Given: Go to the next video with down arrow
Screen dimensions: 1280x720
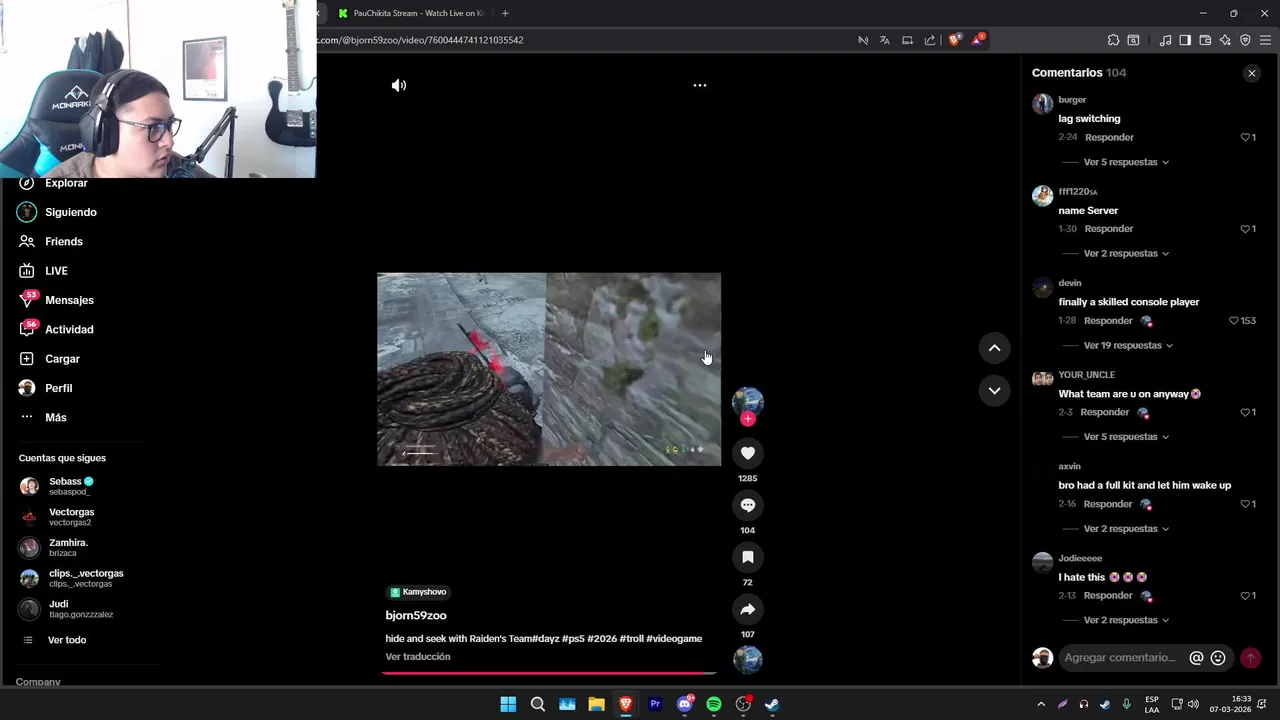Looking at the screenshot, I should coord(994,391).
